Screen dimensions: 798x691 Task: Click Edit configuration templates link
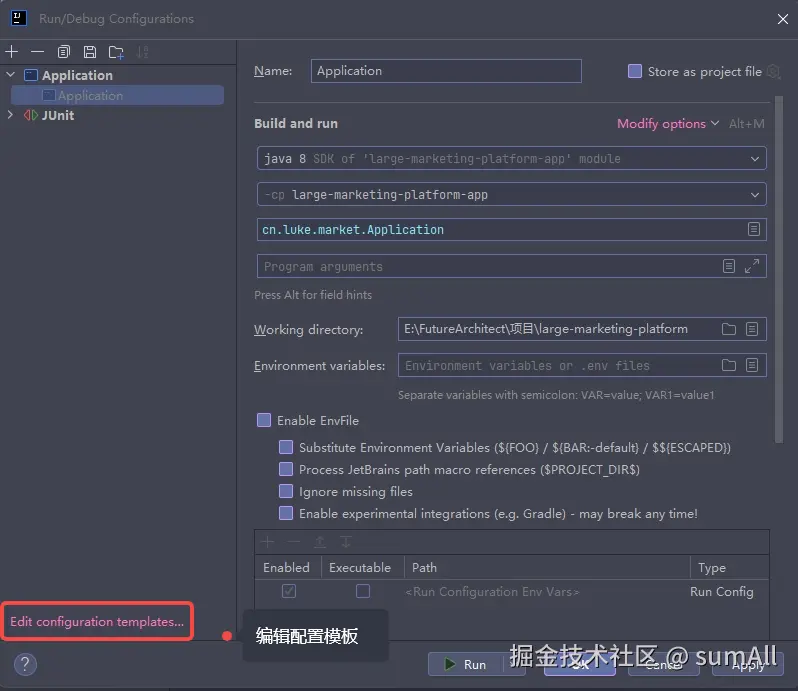[97, 621]
